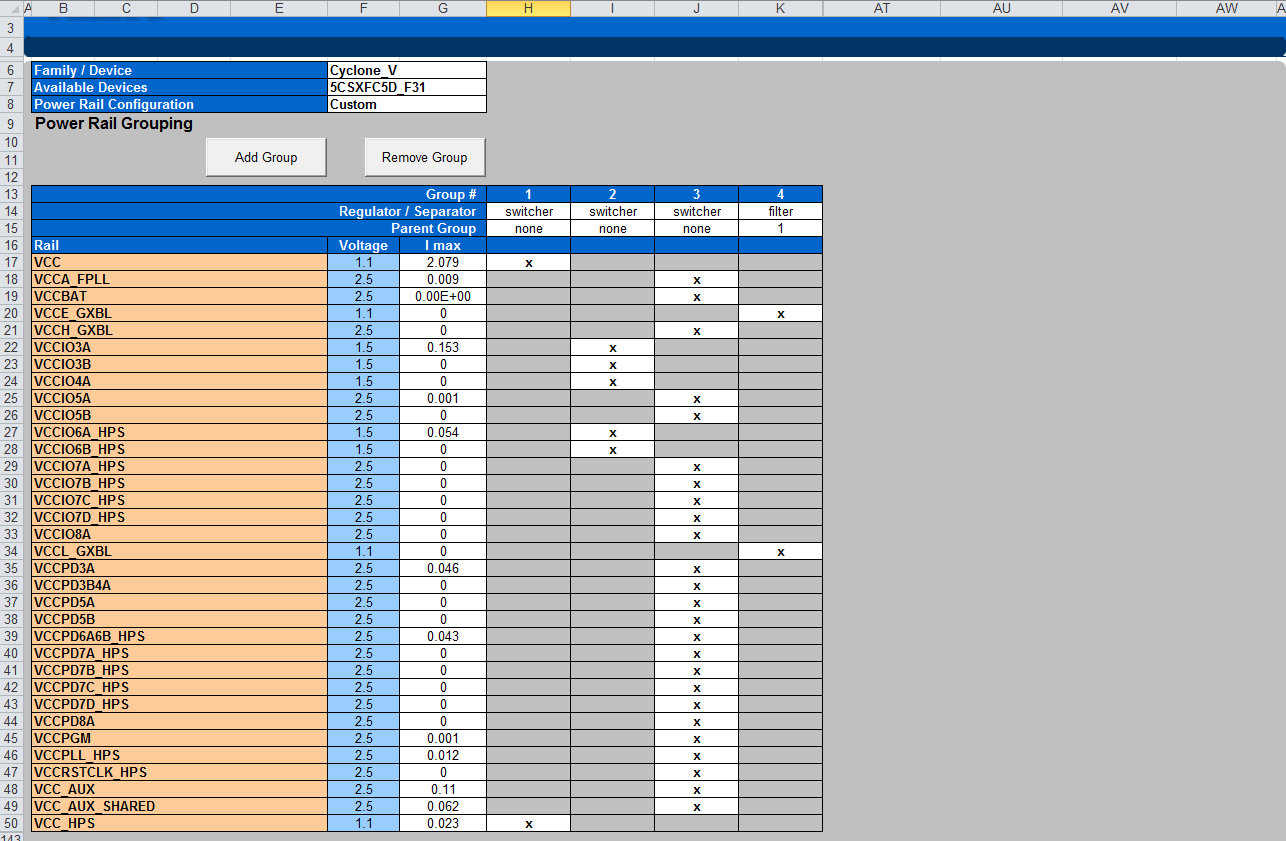Select the Family / Device value Cyclone_V
The height and width of the screenshot is (841, 1286).
point(406,70)
